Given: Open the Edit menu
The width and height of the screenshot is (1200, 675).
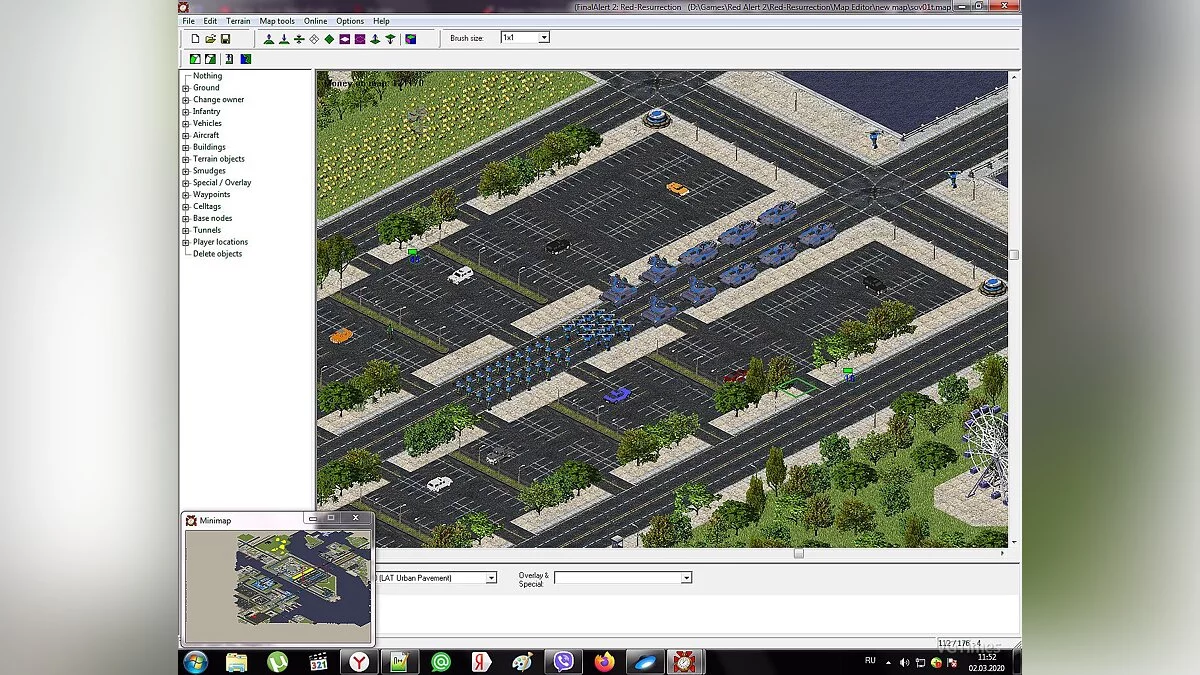Looking at the screenshot, I should (210, 21).
